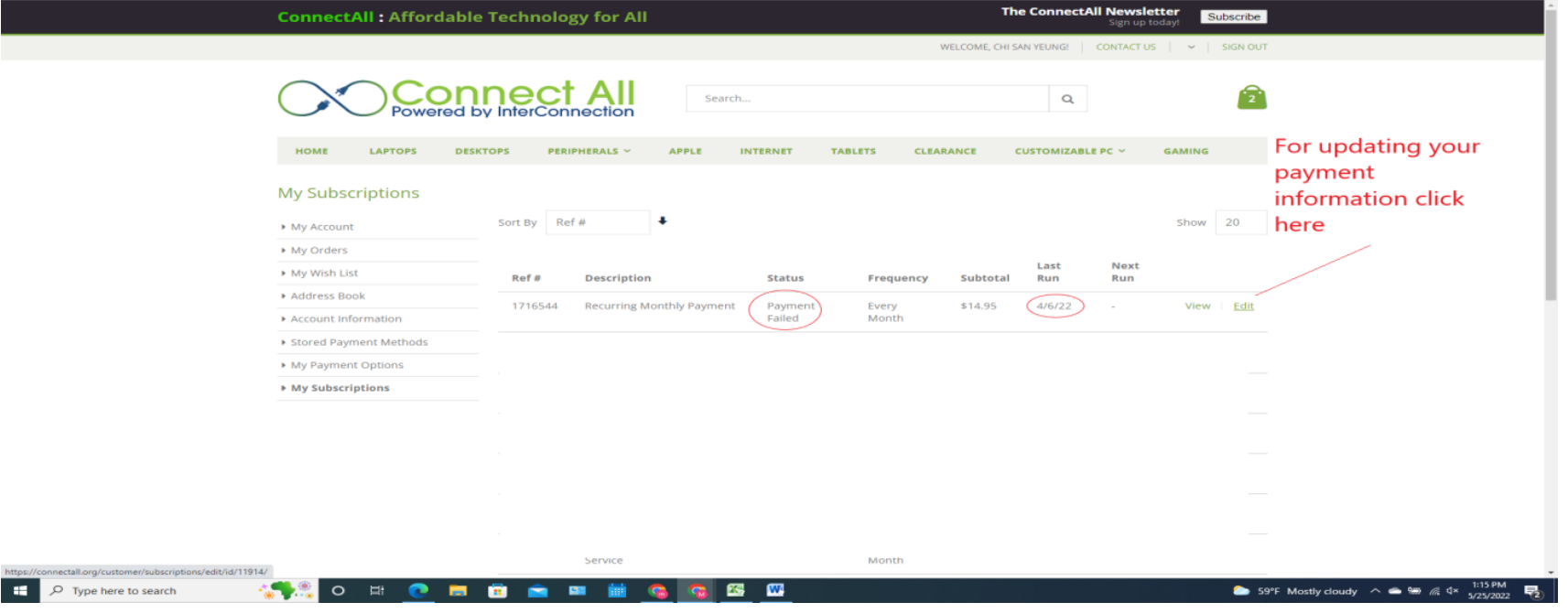This screenshot has height=613, width=1568.
Task: Click the Connect All logo
Action: pyautogui.click(x=456, y=98)
